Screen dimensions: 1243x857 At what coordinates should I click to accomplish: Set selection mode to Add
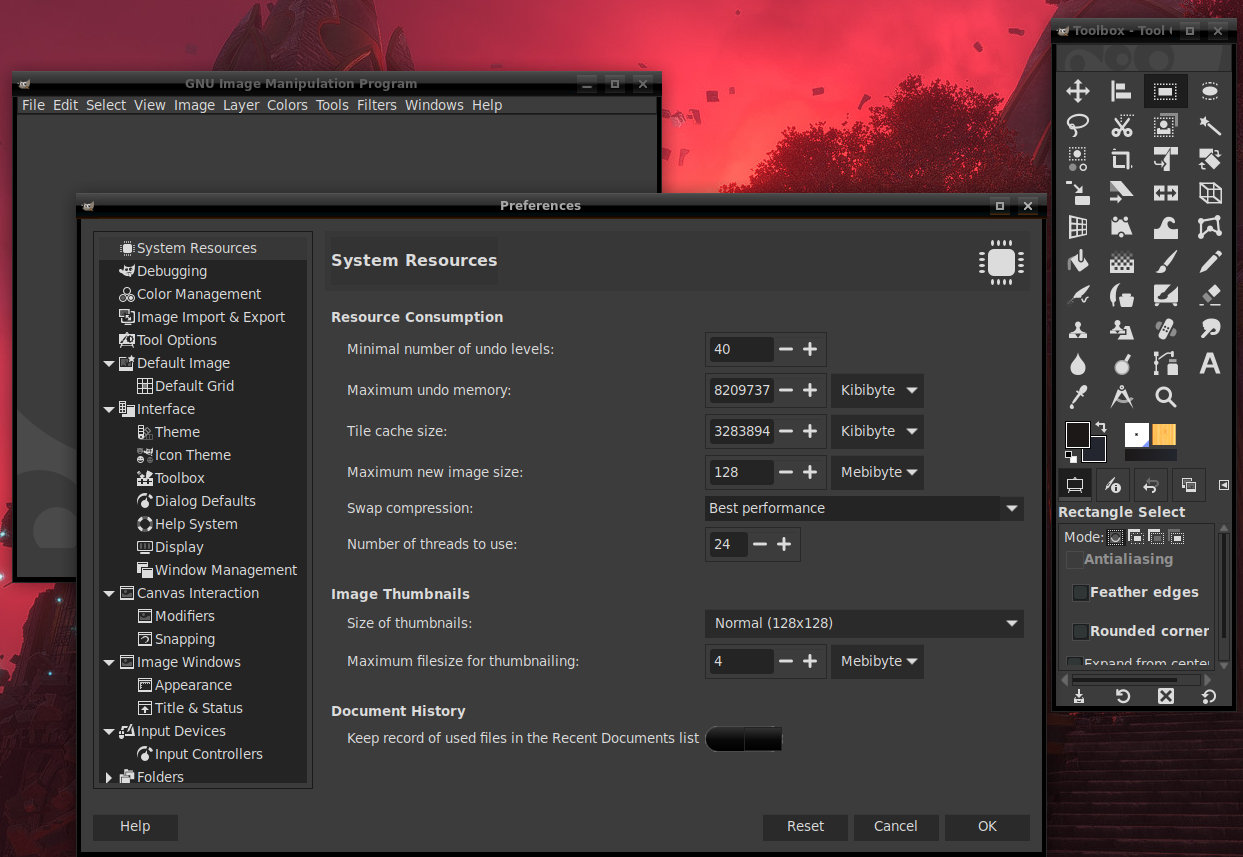click(1136, 537)
